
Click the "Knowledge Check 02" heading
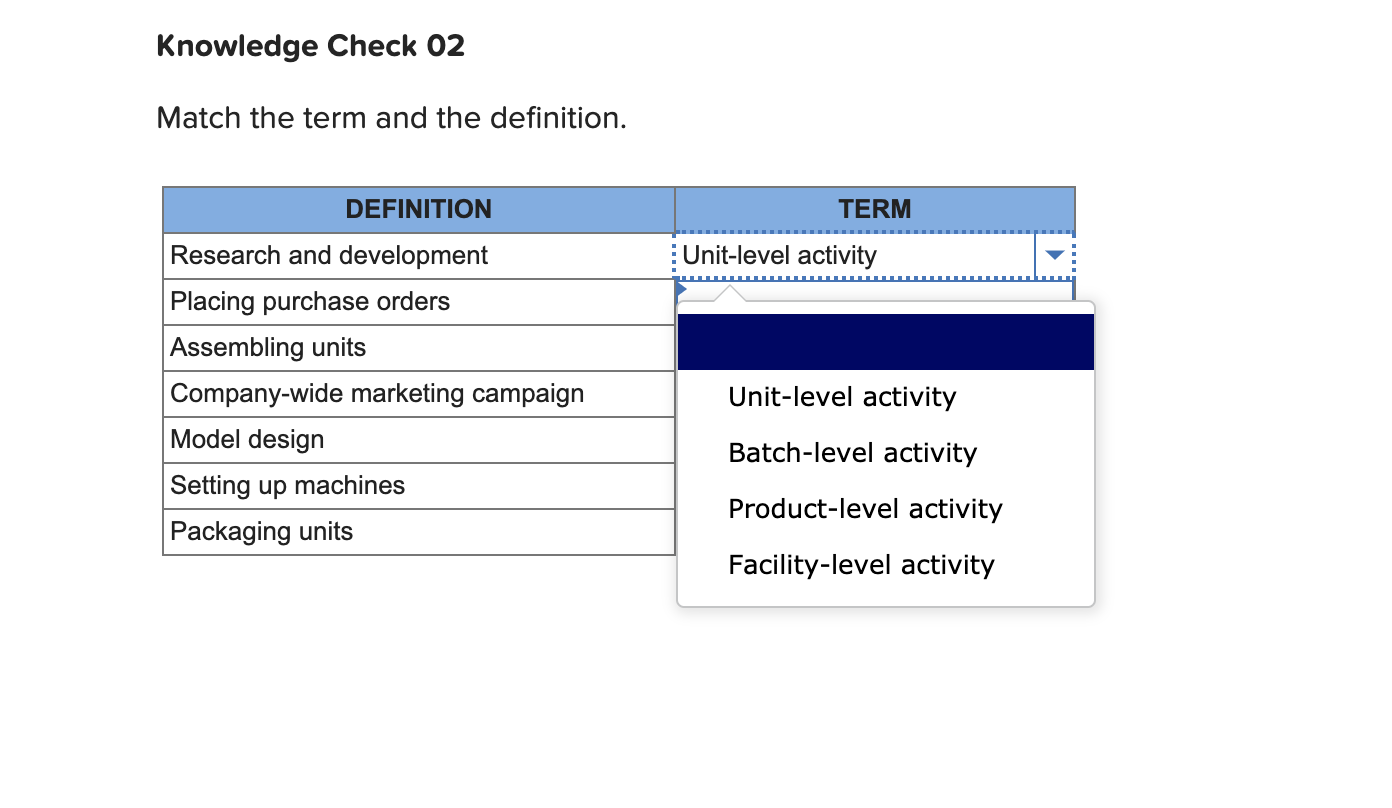[x=310, y=45]
